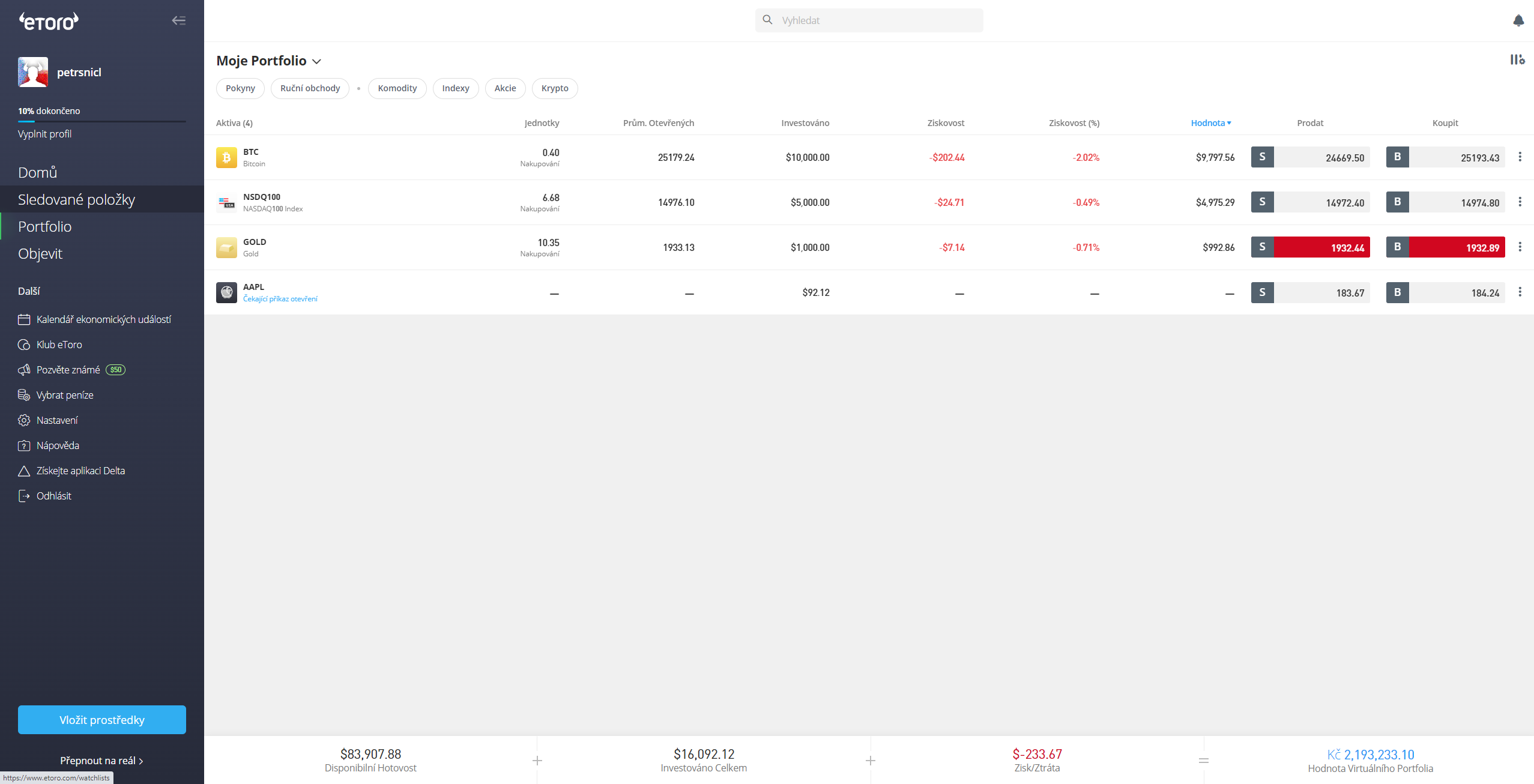Click the Bitcoin coin icon
Viewport: 1534px width, 784px height.
point(226,157)
